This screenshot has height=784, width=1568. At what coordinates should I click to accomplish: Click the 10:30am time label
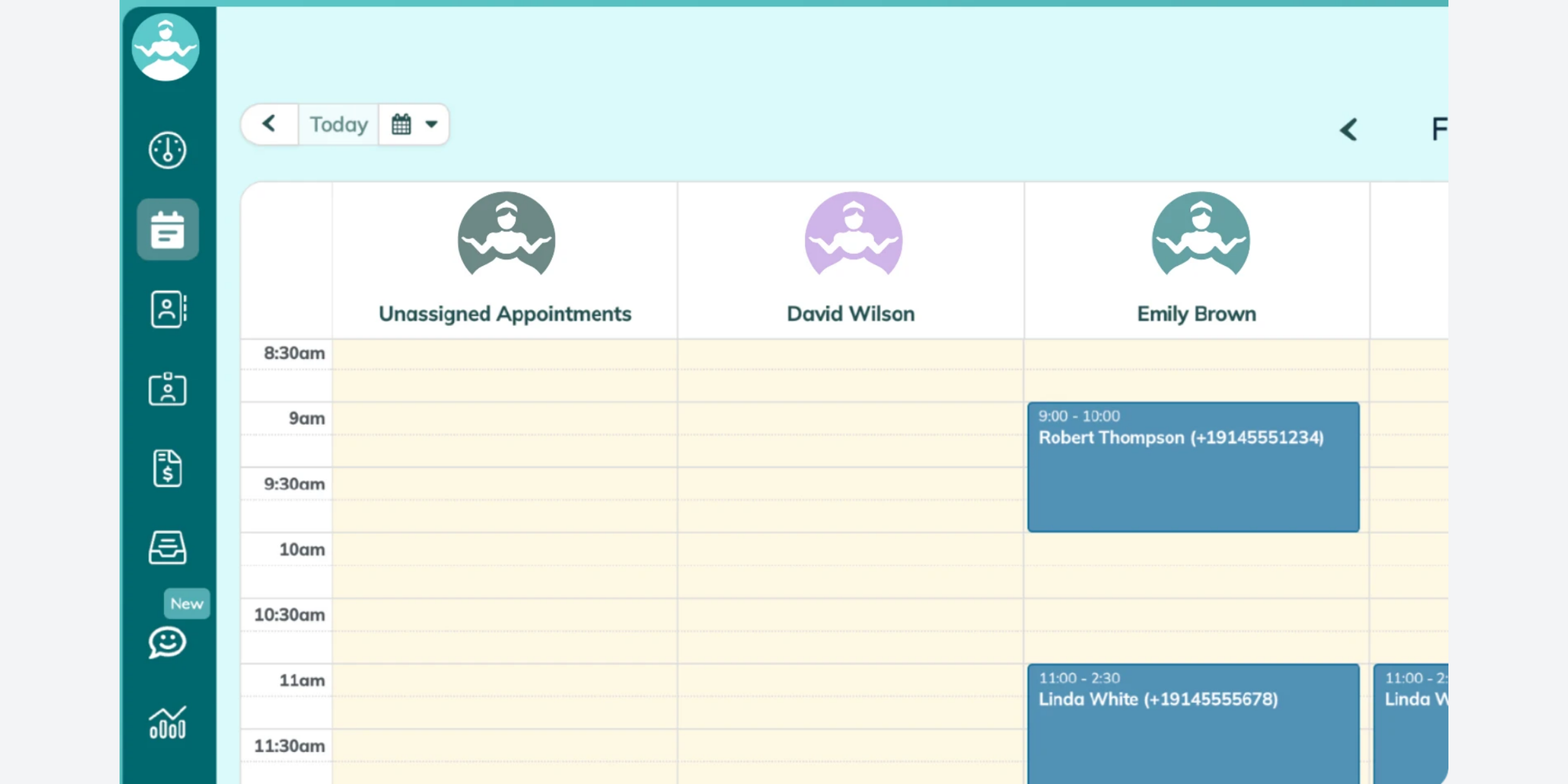pyautogui.click(x=289, y=615)
